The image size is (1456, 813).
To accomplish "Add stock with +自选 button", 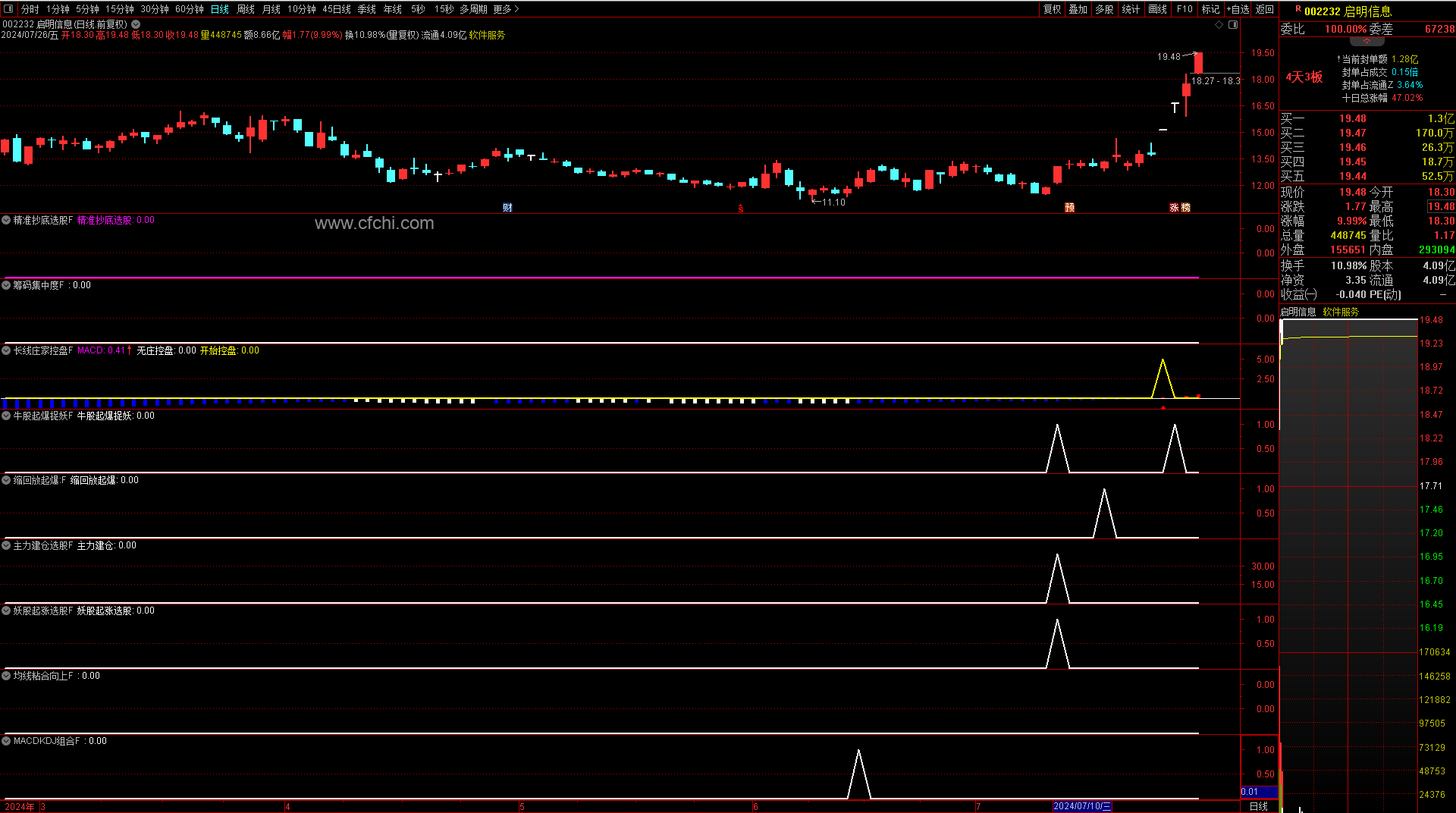I will 1238,9.
